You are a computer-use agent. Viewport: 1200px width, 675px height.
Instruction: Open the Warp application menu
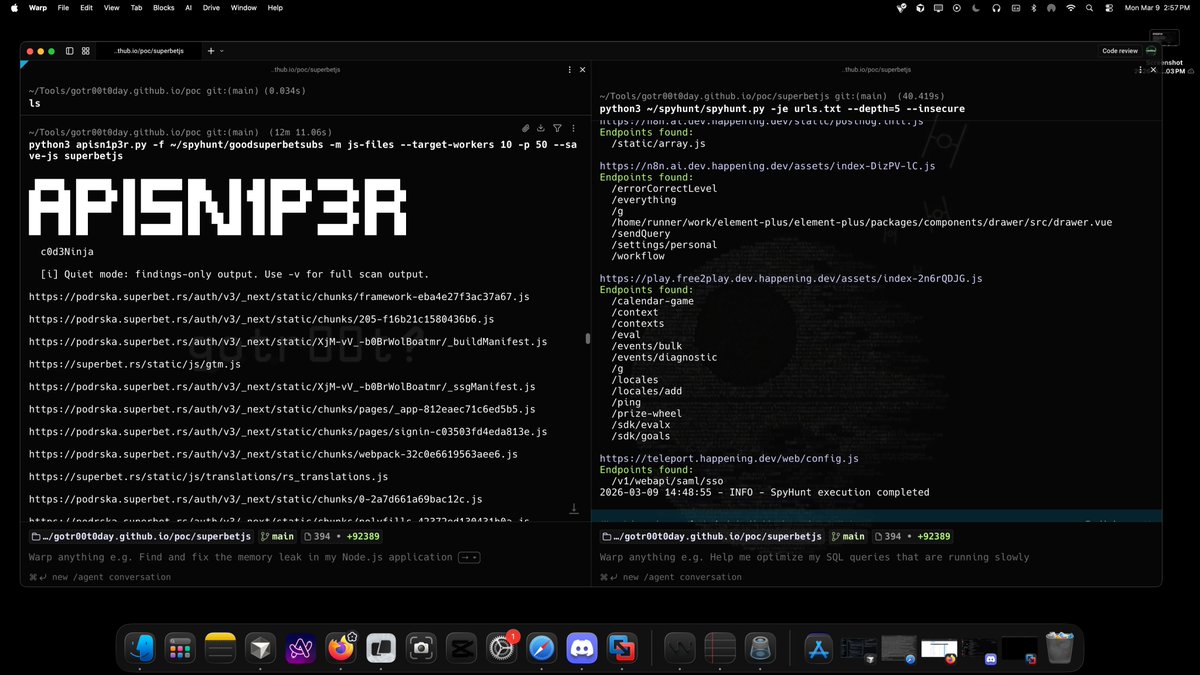pos(38,7)
